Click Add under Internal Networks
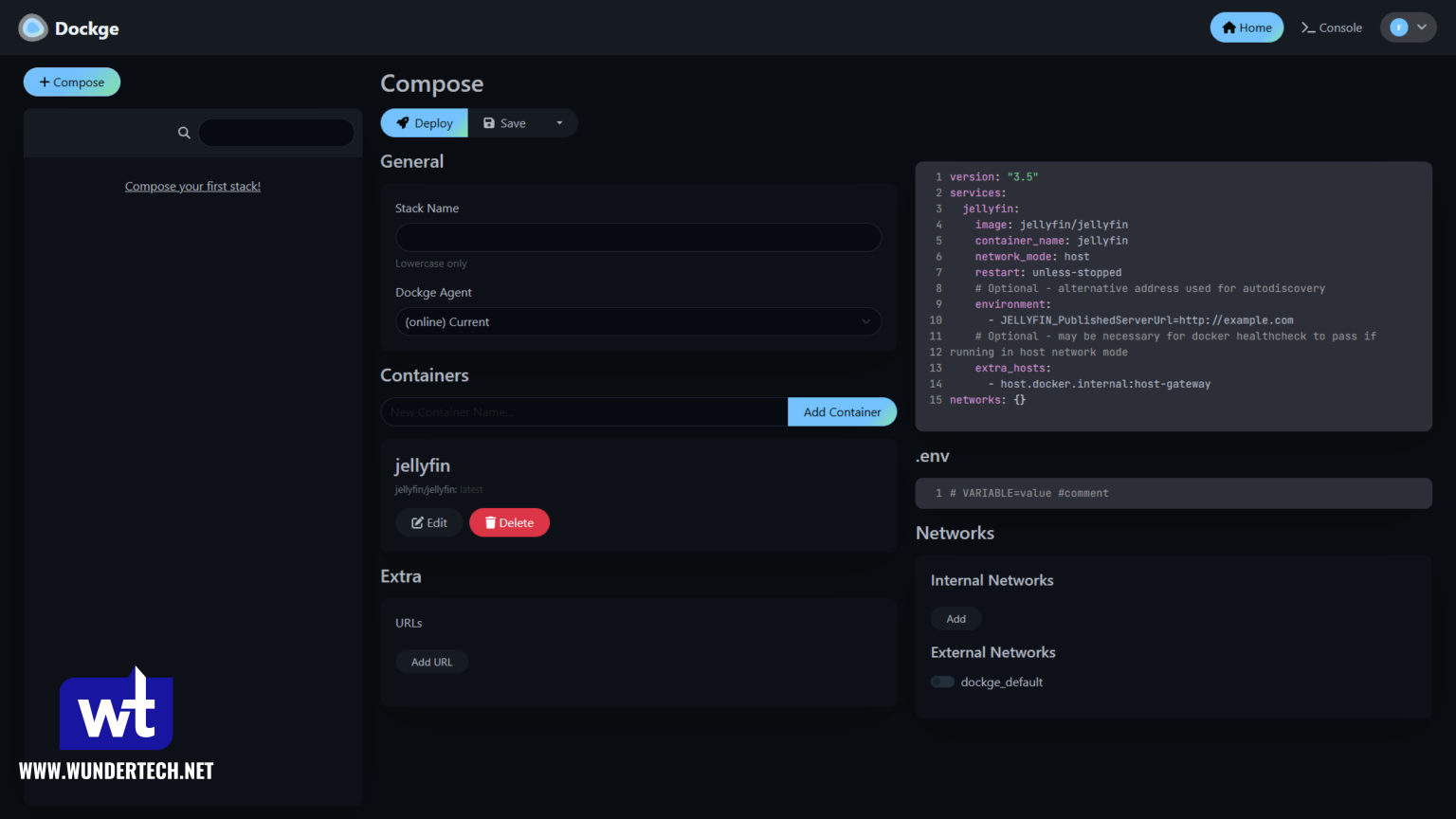Screen dimensions: 1456x819 955,618
